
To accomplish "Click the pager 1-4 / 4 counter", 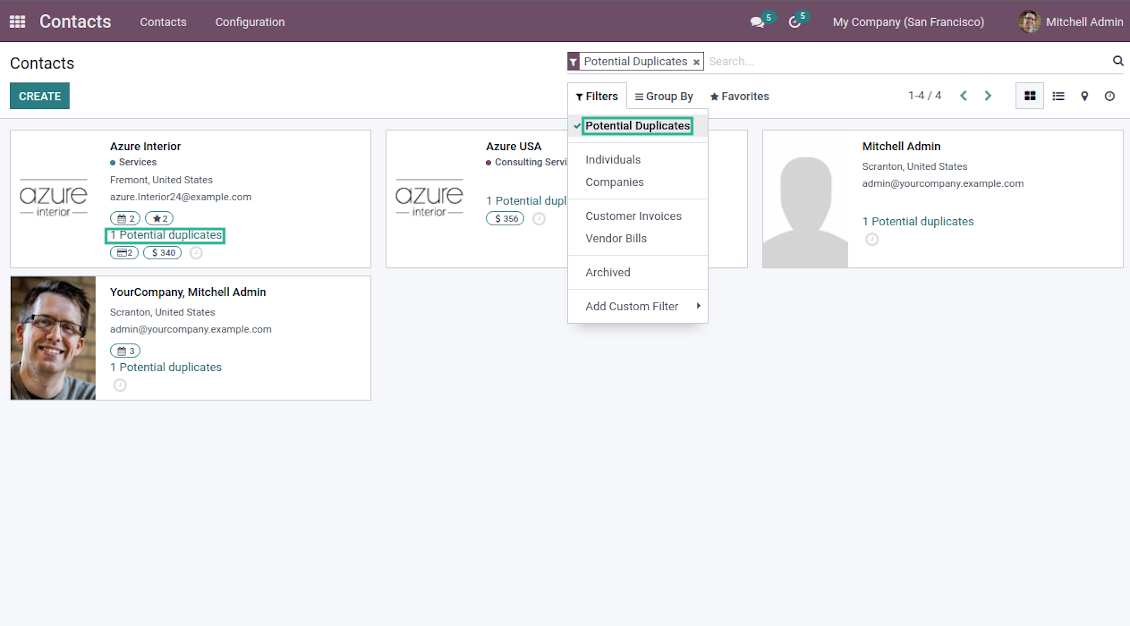I will click(x=925, y=96).
